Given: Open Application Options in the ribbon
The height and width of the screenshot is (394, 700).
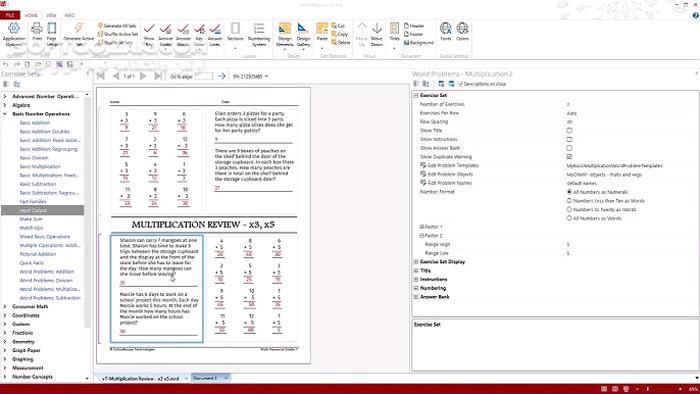Looking at the screenshot, I should (14, 34).
